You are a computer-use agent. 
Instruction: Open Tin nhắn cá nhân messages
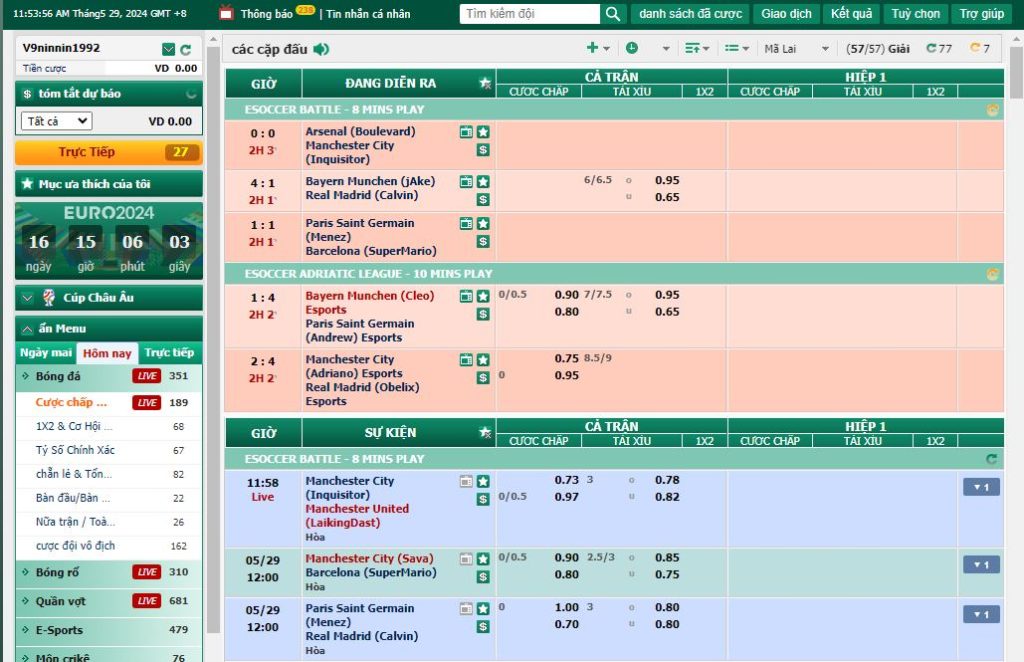368,14
